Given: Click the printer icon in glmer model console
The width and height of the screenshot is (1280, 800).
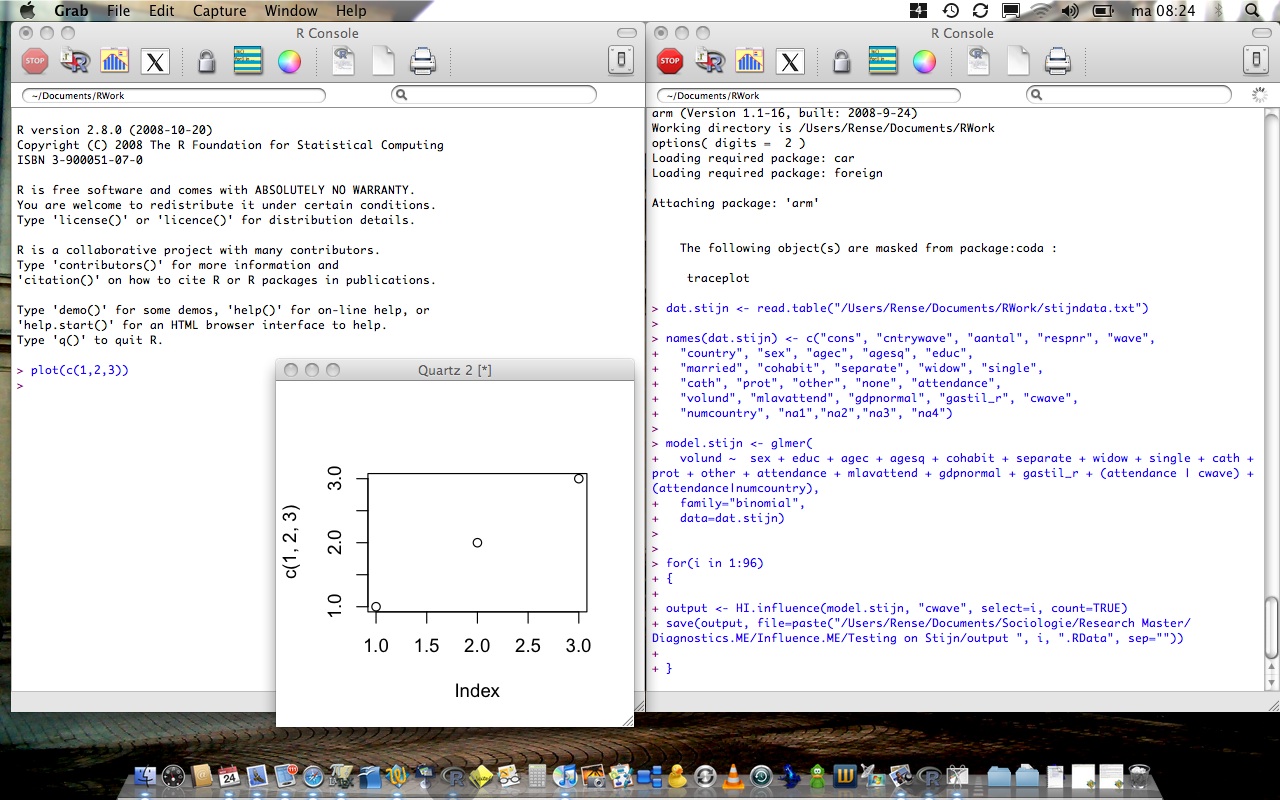Looking at the screenshot, I should (1058, 62).
